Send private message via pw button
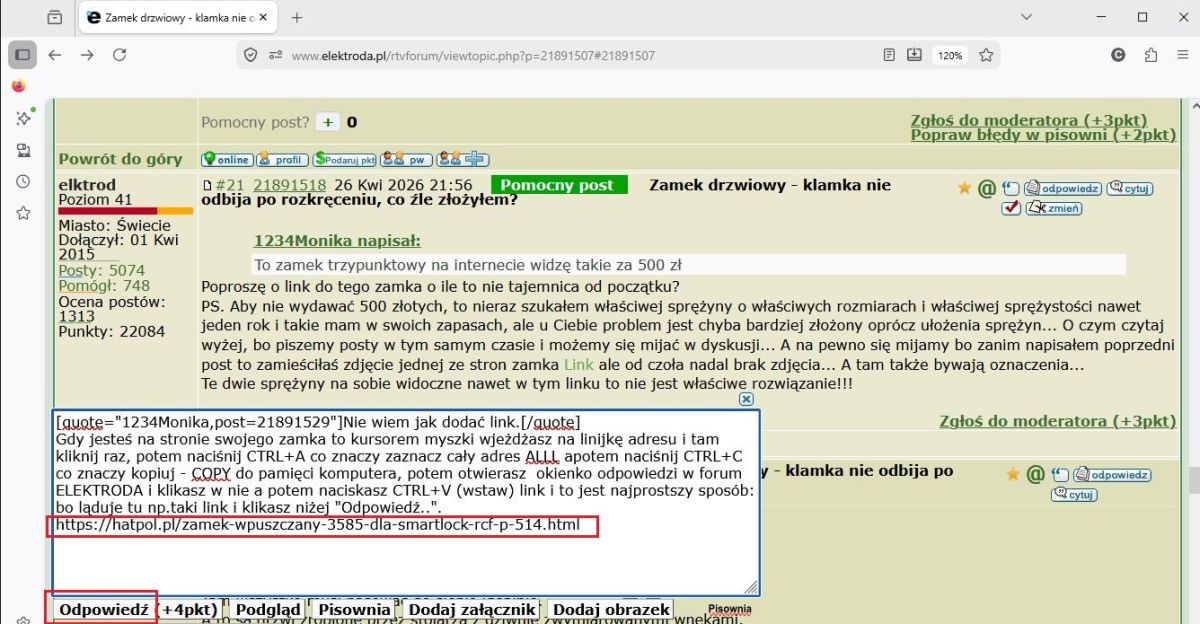This screenshot has height=624, width=1200. pos(406,159)
